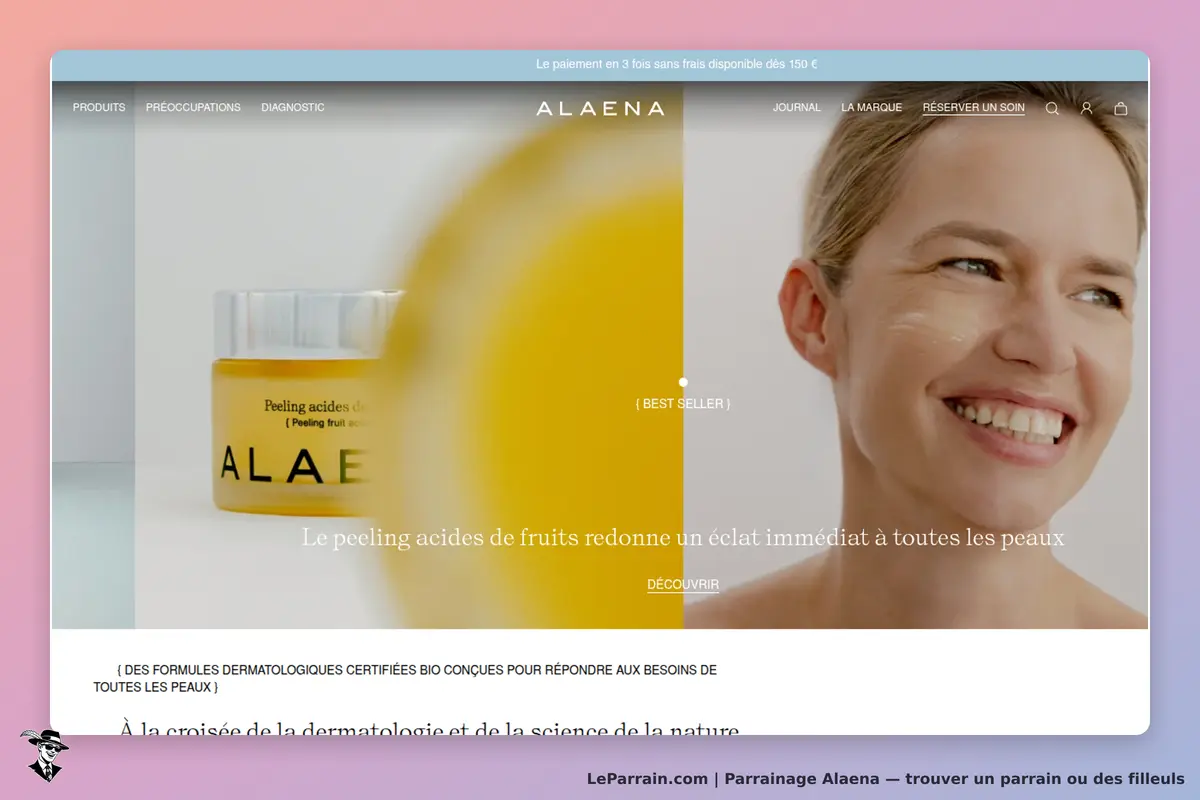This screenshot has height=800, width=1200.
Task: Open the DIAGNOSTIC menu item
Action: coord(293,107)
